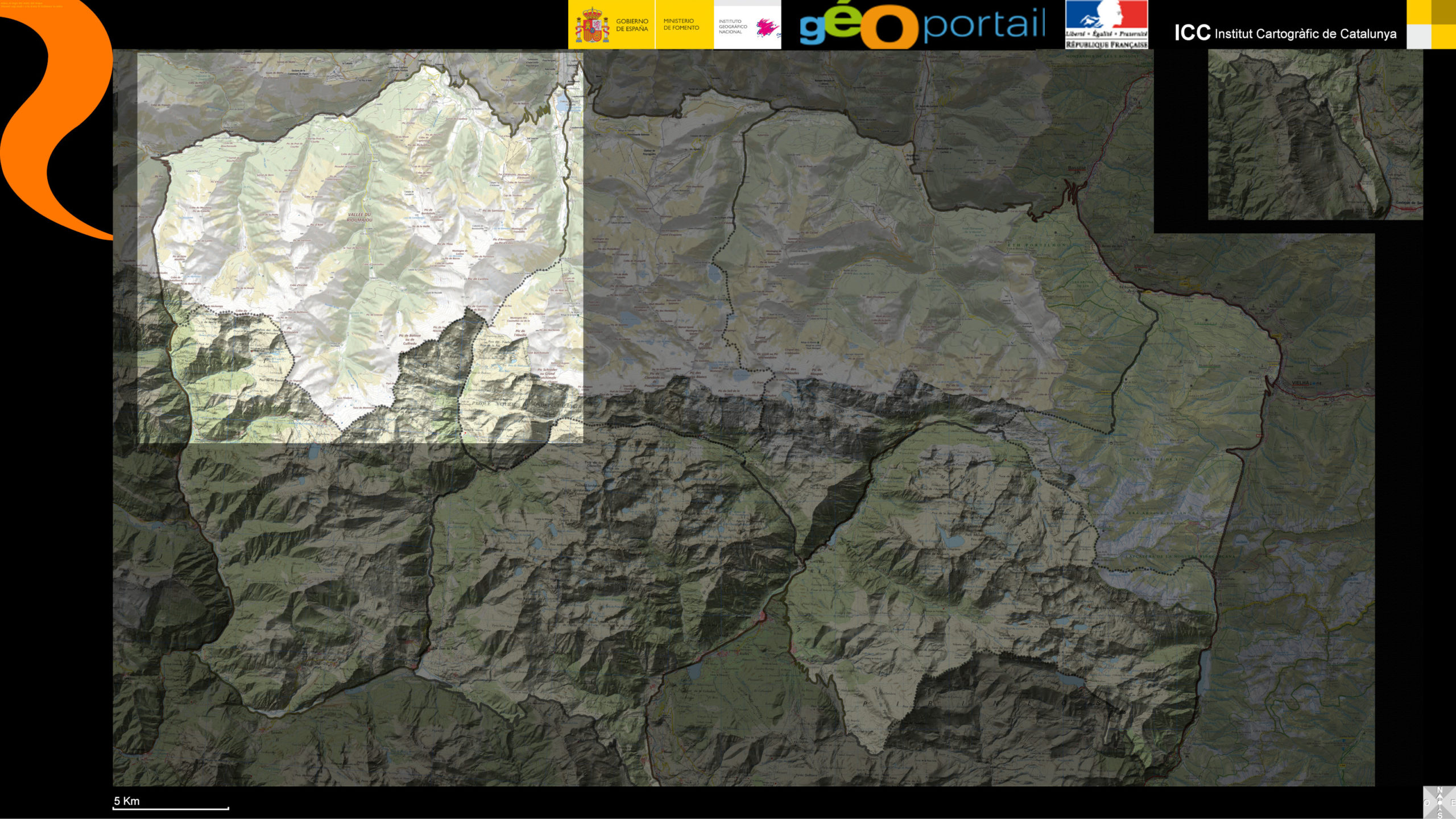Click the yellow and grey squares emblem

coord(1431,24)
